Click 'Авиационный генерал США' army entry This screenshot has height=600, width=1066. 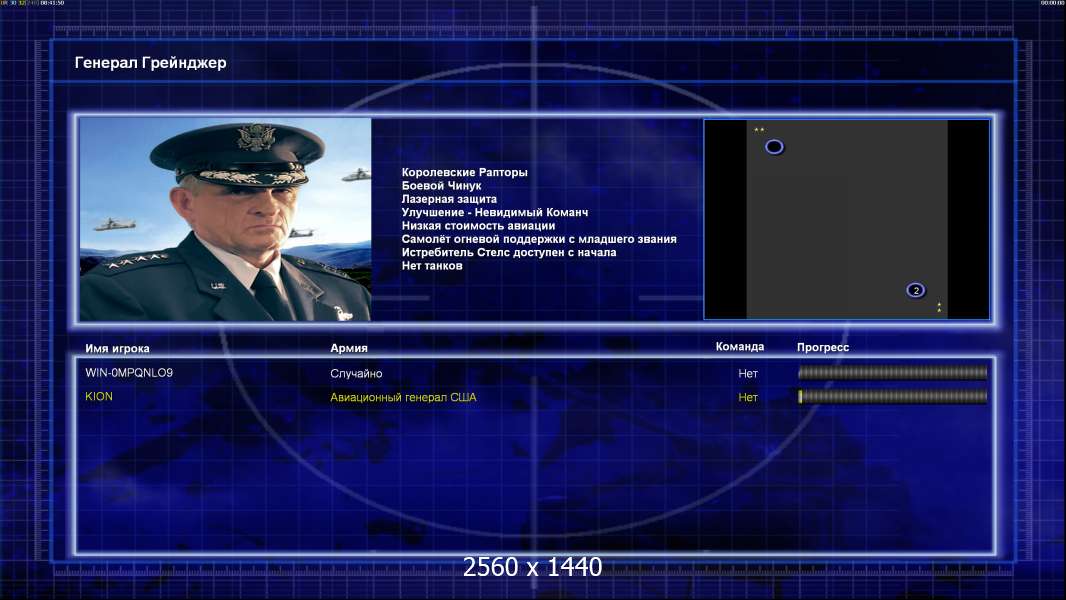(x=403, y=397)
